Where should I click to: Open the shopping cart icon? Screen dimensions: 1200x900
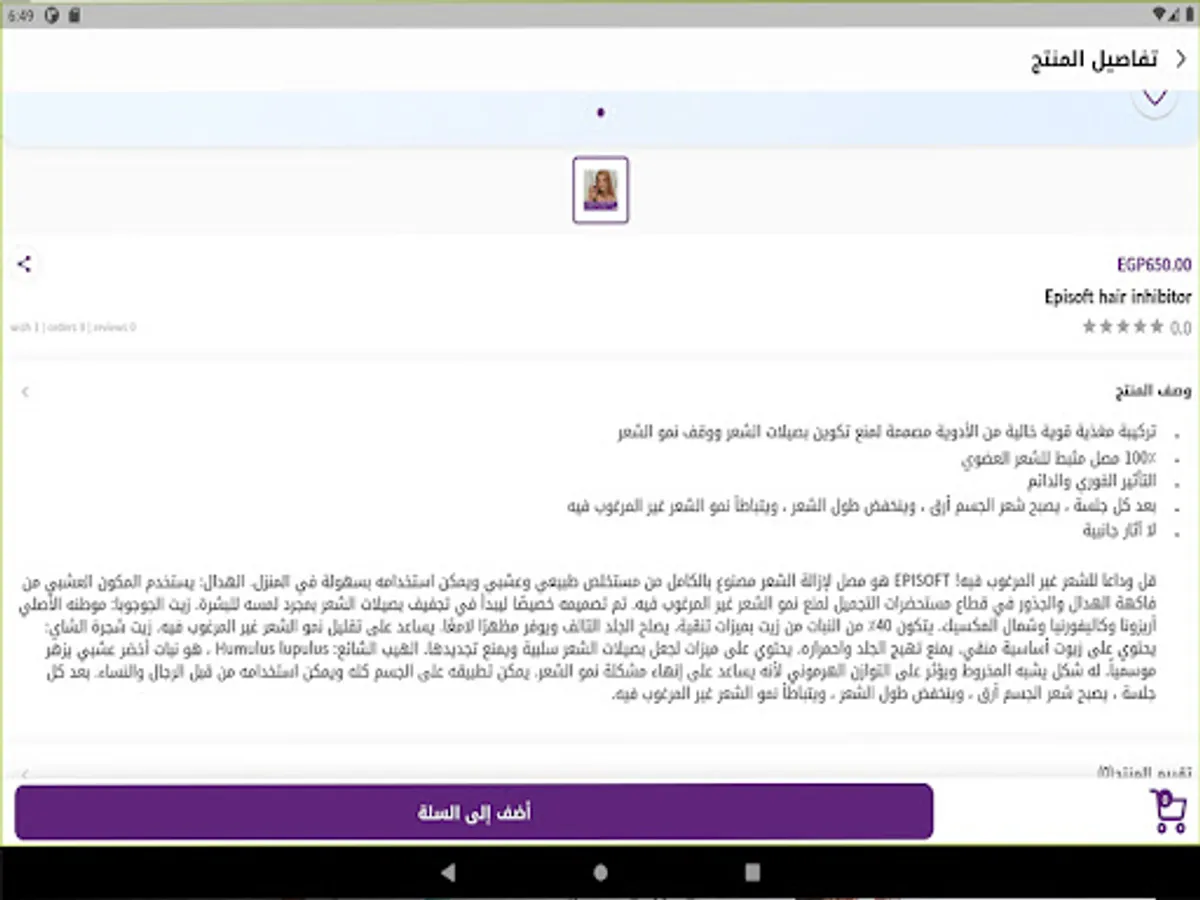(1168, 812)
